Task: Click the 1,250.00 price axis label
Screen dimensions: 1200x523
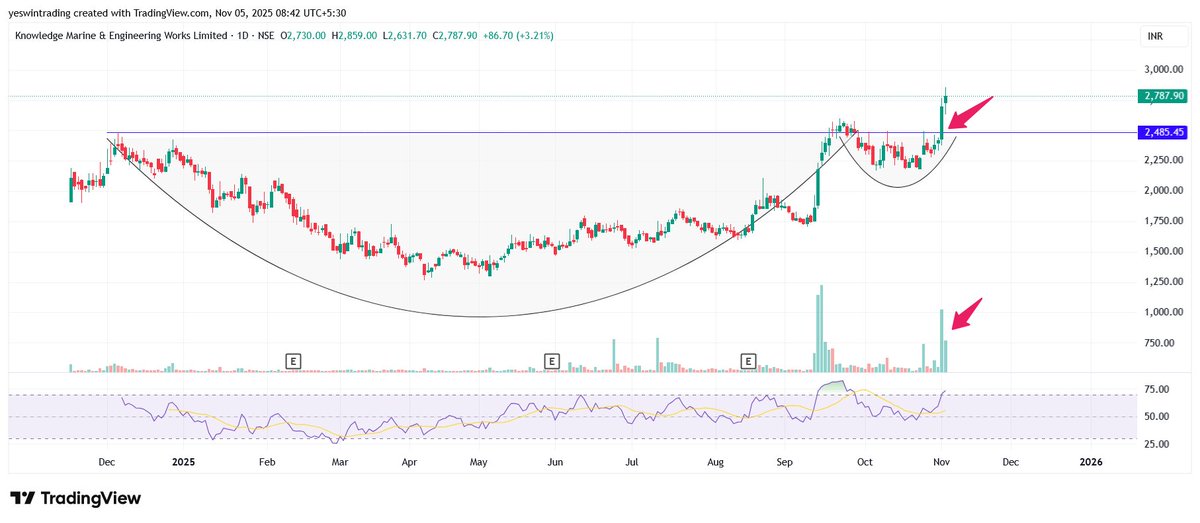Action: tap(1164, 282)
